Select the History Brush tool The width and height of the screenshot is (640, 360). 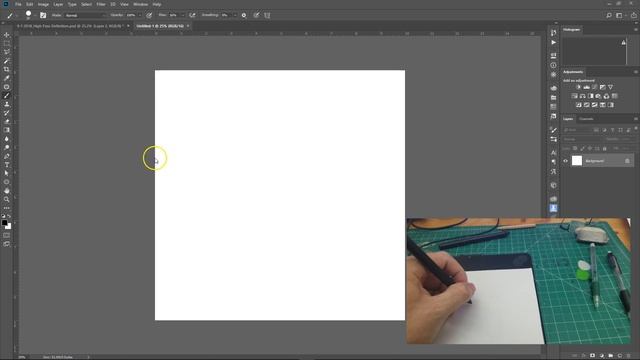[x=7, y=113]
